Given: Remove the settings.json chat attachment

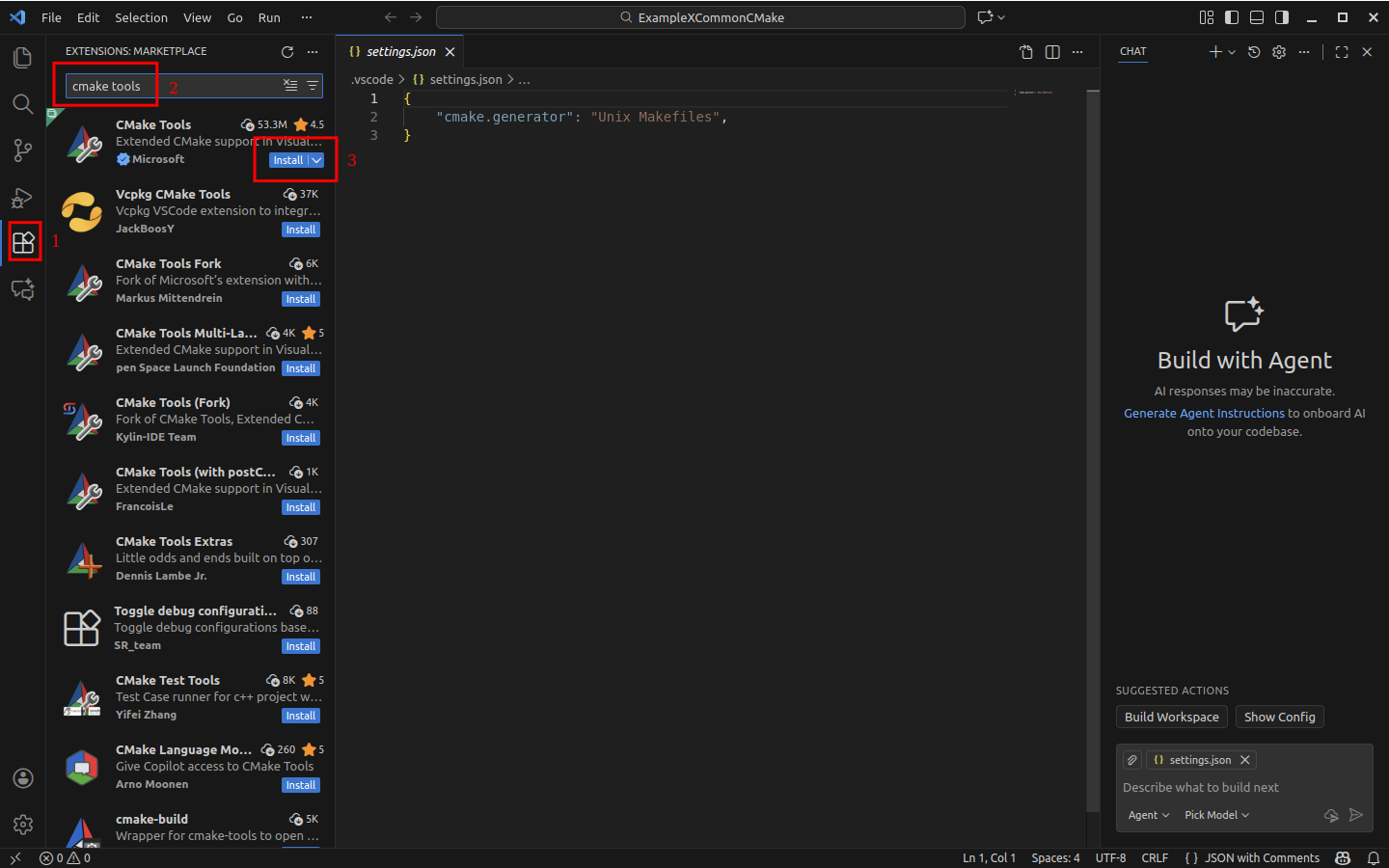Looking at the screenshot, I should [1245, 760].
